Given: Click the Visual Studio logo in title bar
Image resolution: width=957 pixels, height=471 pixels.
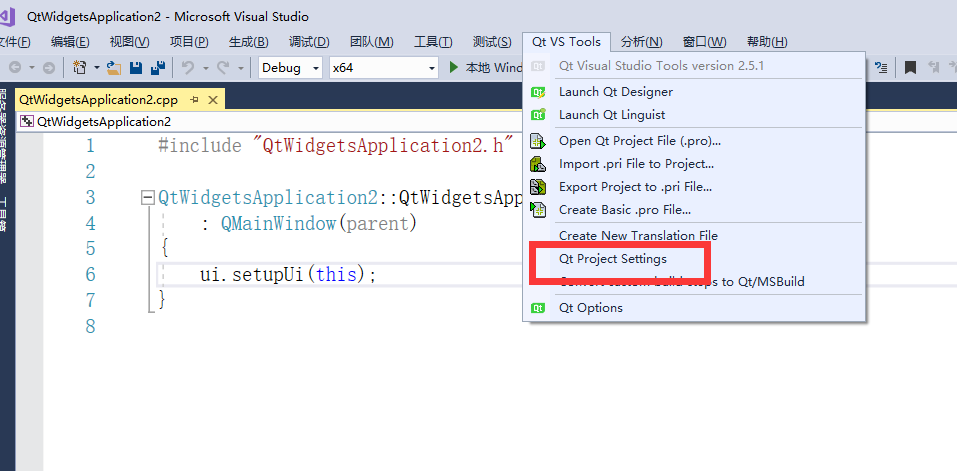Looking at the screenshot, I should pyautogui.click(x=7, y=16).
